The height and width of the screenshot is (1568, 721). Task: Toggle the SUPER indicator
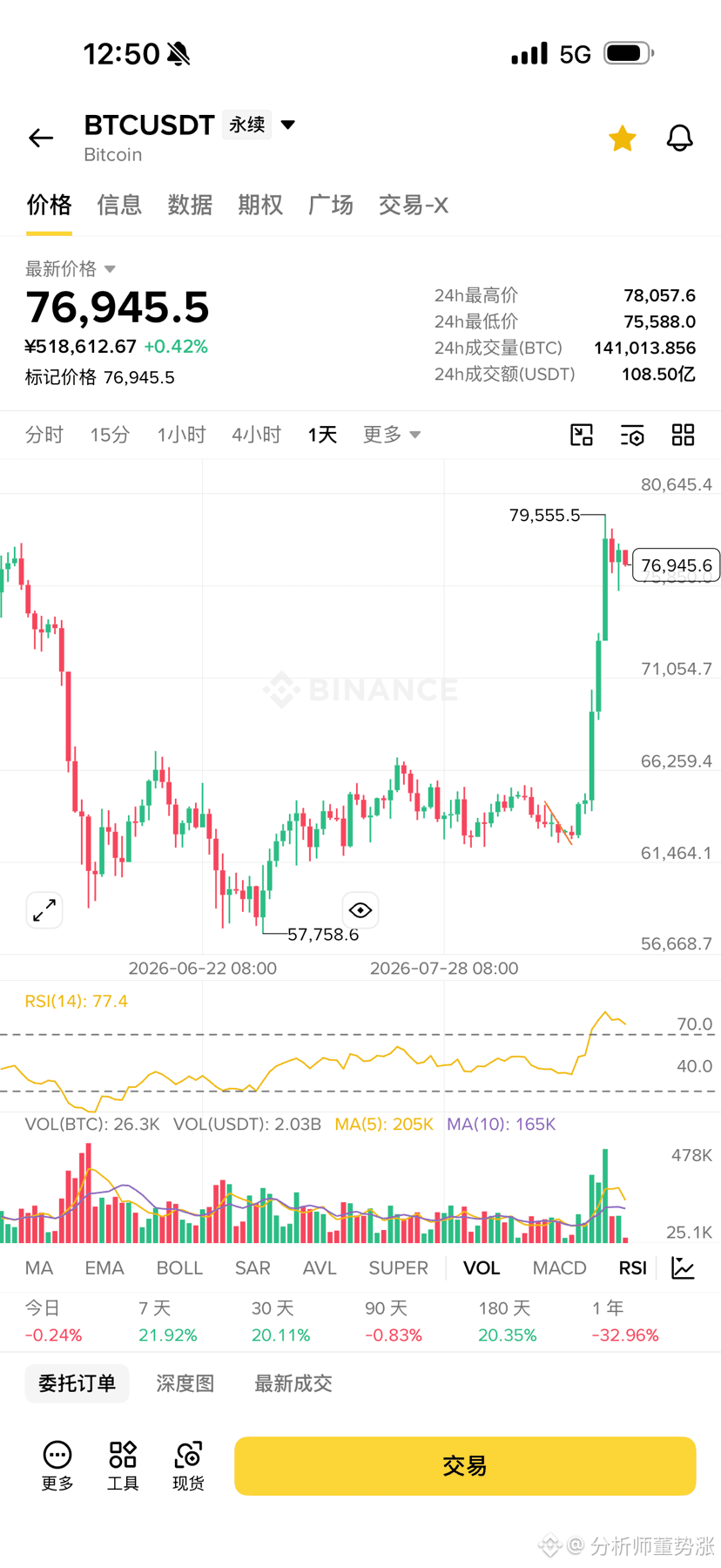pos(399,1268)
